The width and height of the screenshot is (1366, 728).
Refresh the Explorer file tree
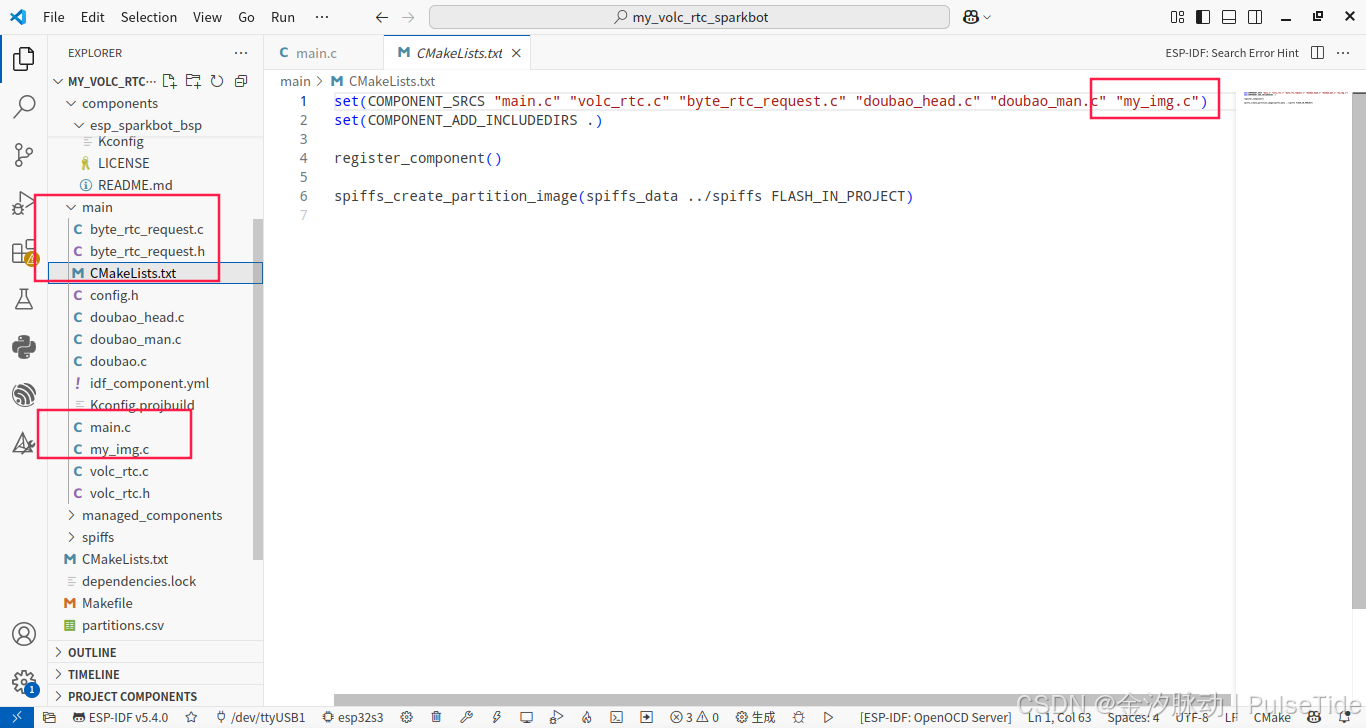[x=216, y=81]
